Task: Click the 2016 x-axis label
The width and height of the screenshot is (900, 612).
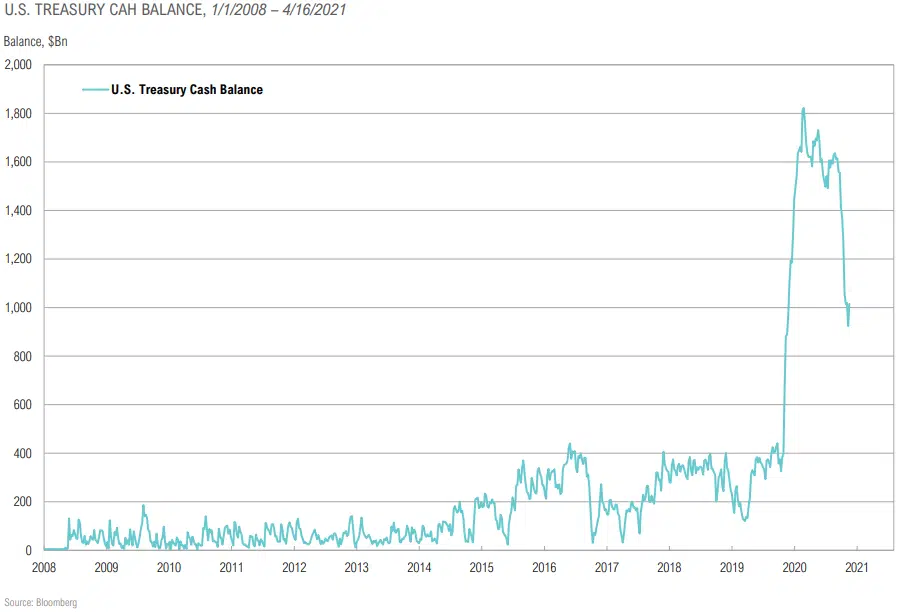Action: click(544, 568)
